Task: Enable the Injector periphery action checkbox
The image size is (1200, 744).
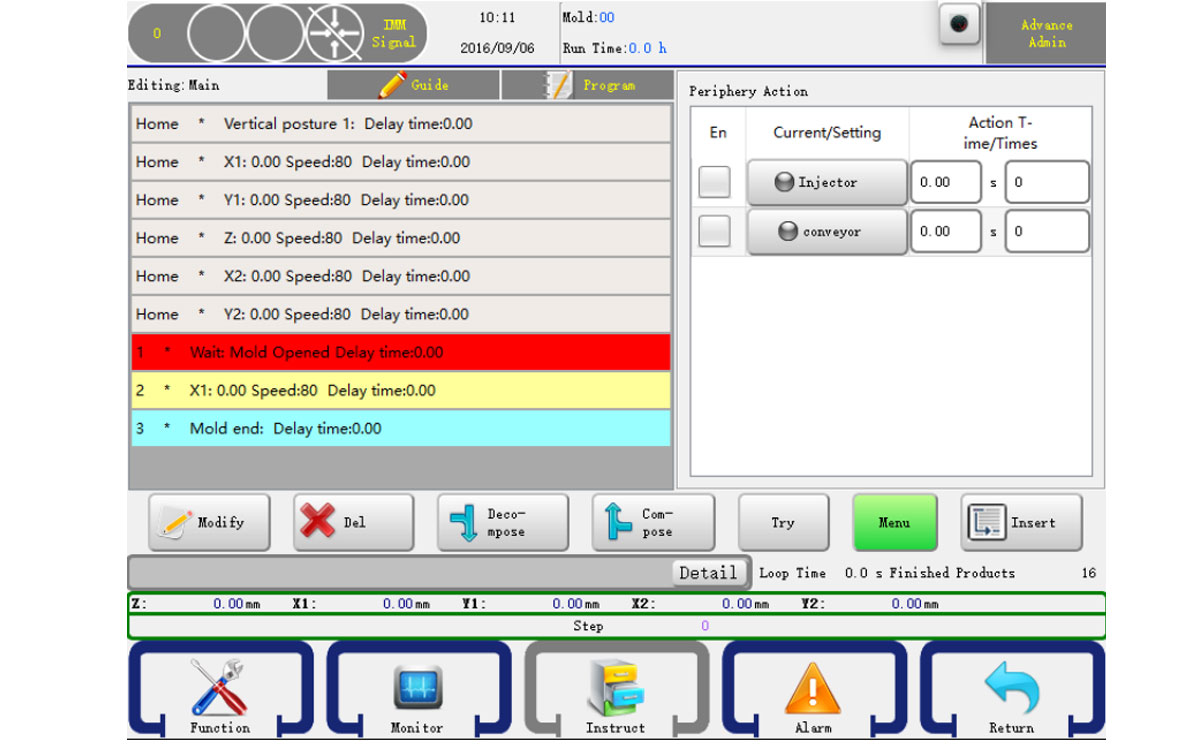Action: pos(714,182)
